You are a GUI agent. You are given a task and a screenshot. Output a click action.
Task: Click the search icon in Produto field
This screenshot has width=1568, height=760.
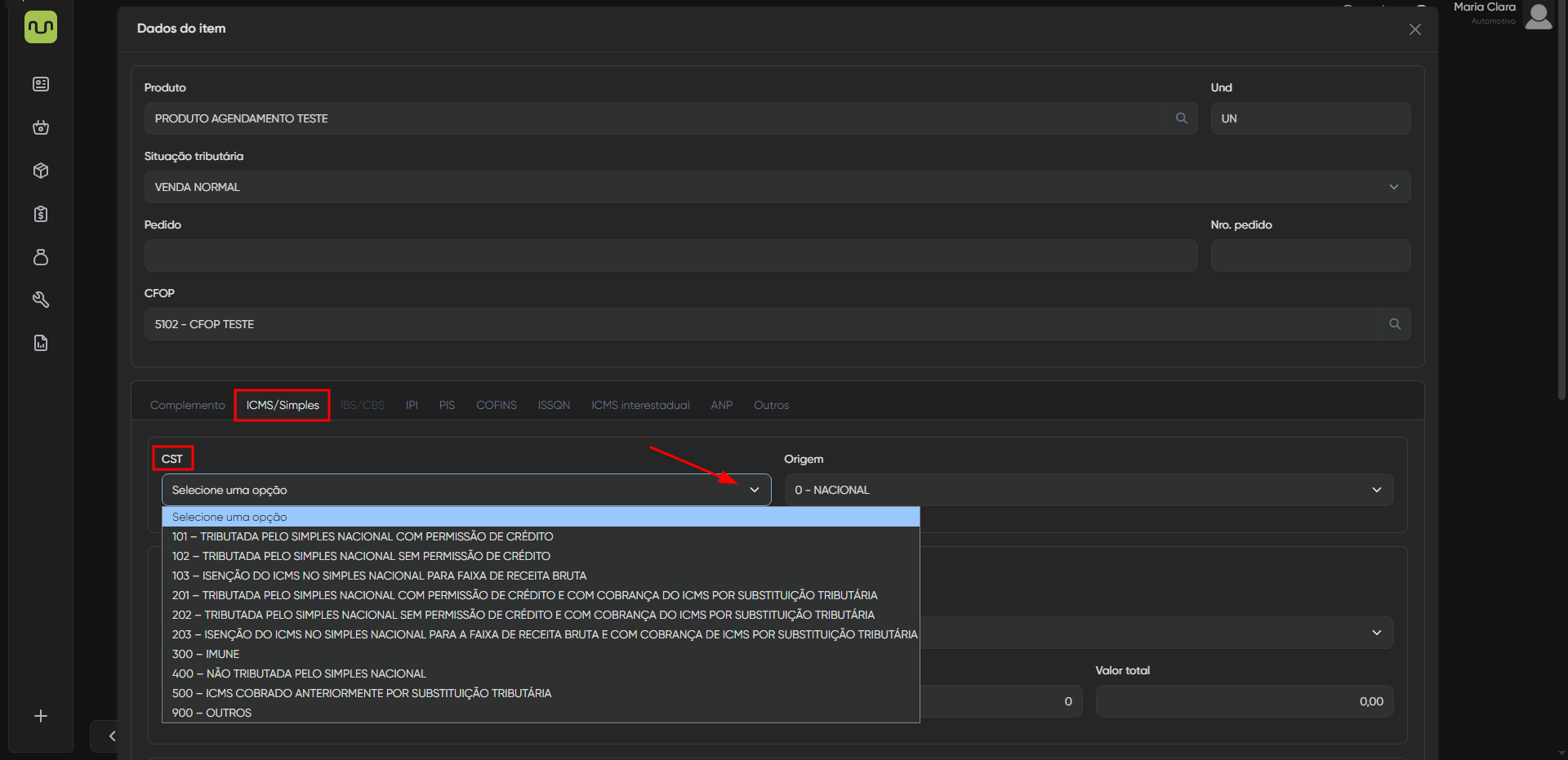[x=1181, y=118]
